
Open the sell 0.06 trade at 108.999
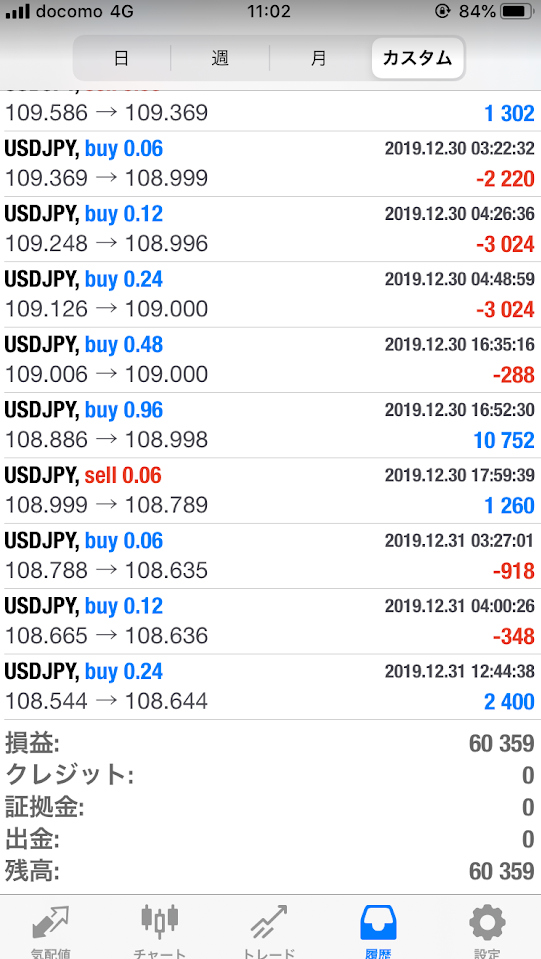[270, 491]
